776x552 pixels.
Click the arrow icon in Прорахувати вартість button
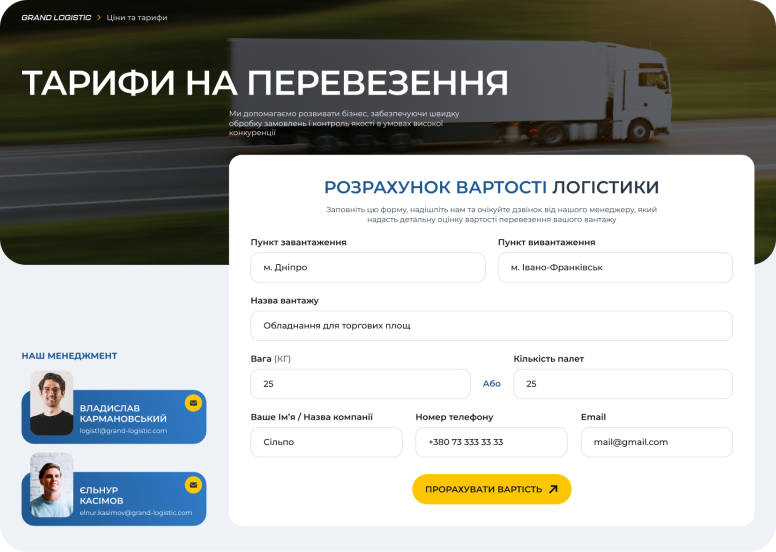[553, 489]
